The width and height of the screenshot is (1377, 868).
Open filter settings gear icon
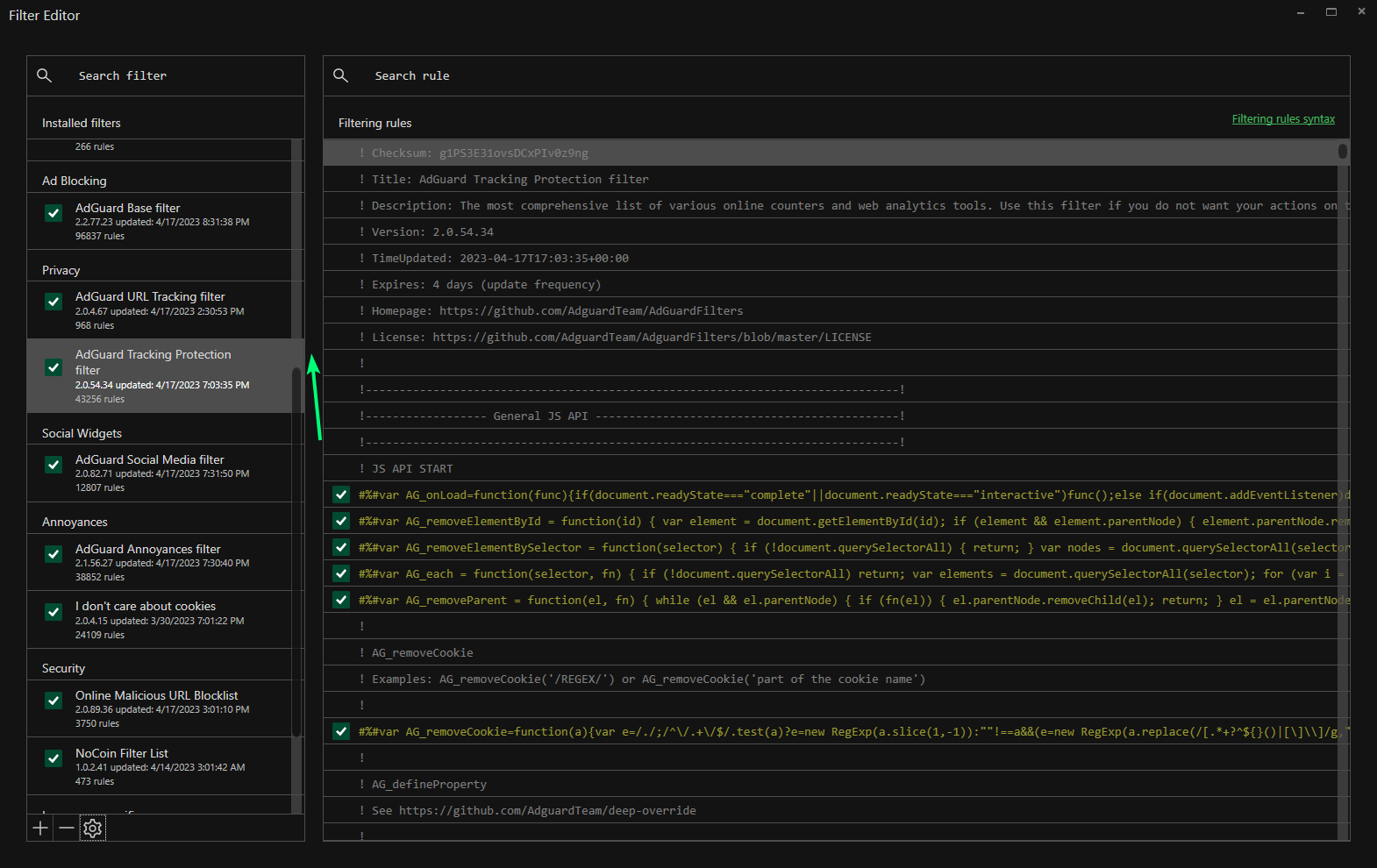point(93,828)
